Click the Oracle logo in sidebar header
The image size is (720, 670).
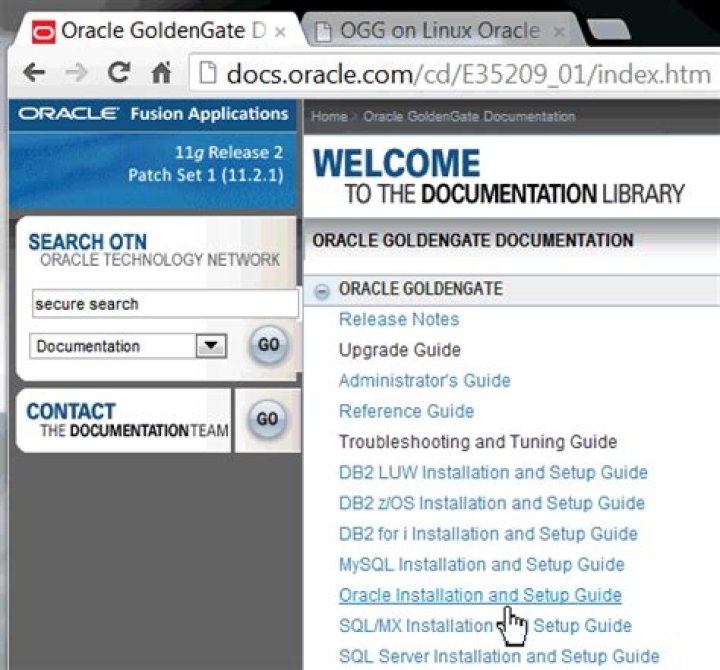coord(69,113)
